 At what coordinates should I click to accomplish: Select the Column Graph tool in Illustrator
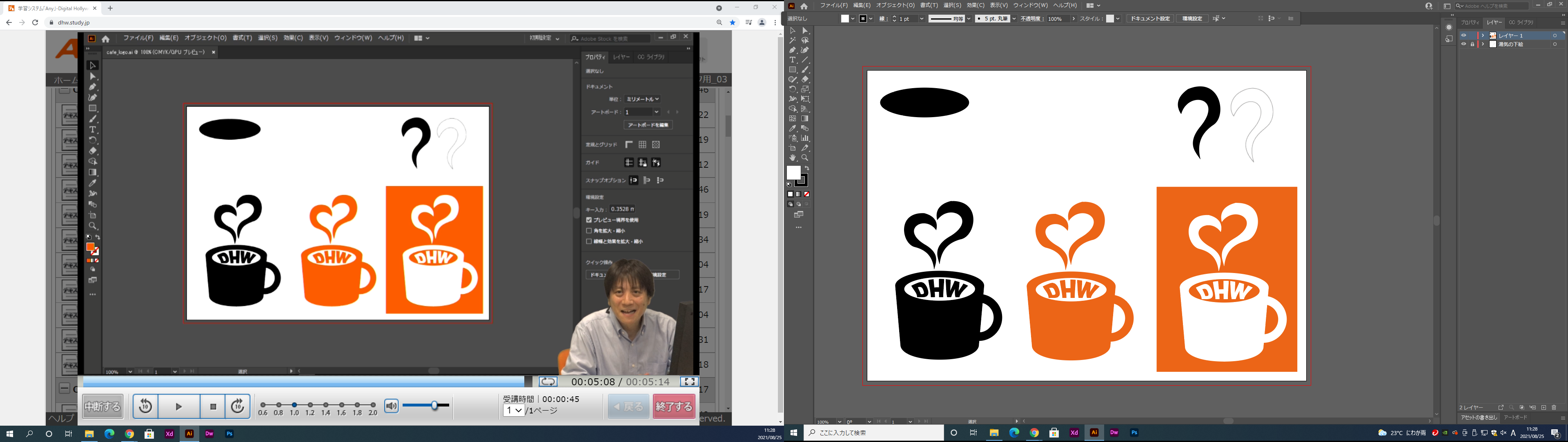[805, 138]
